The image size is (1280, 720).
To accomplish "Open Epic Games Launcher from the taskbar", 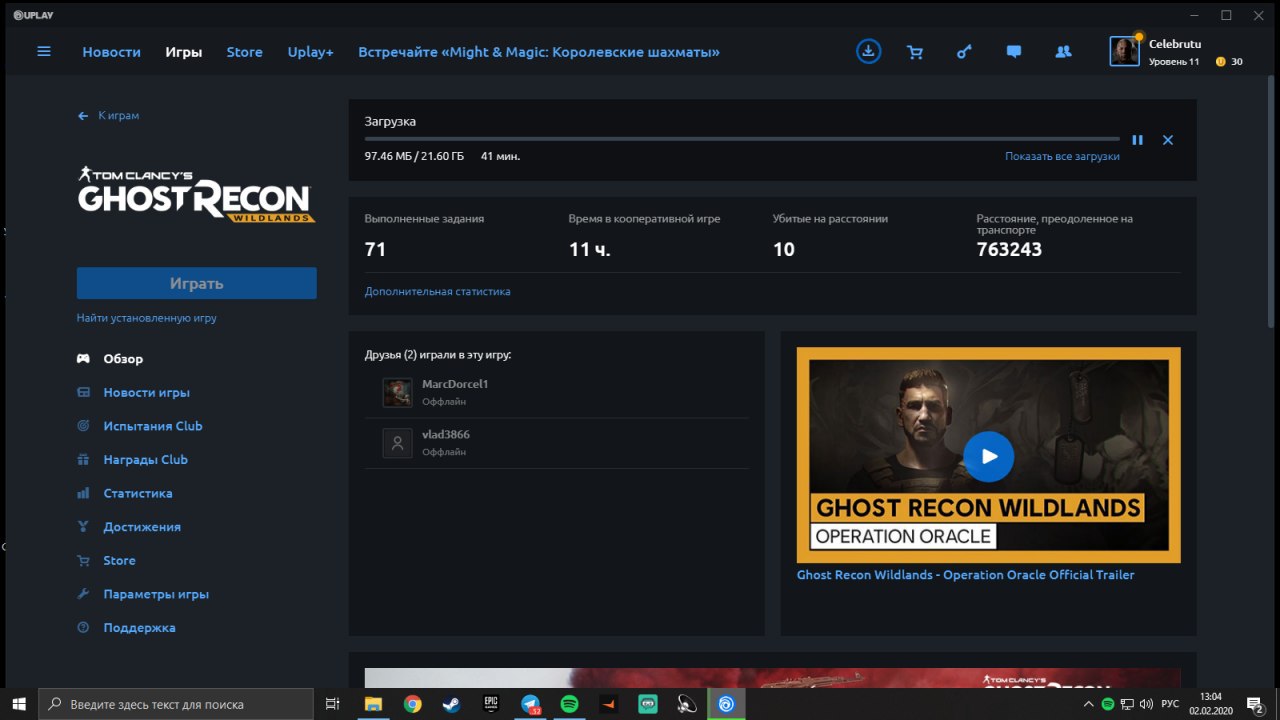I will [491, 704].
